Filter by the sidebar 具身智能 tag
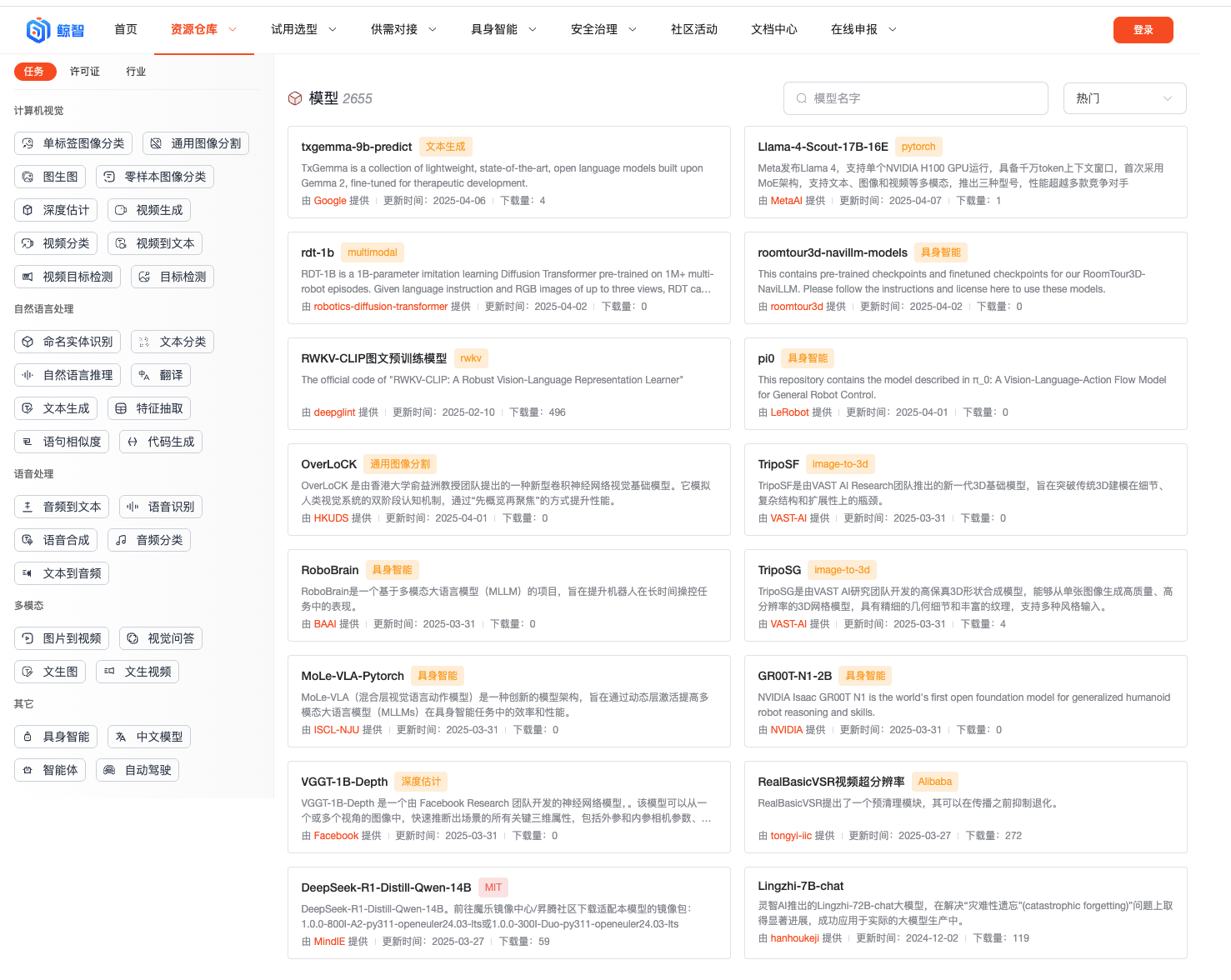Screen dimensions: 1231x980 coord(56,737)
